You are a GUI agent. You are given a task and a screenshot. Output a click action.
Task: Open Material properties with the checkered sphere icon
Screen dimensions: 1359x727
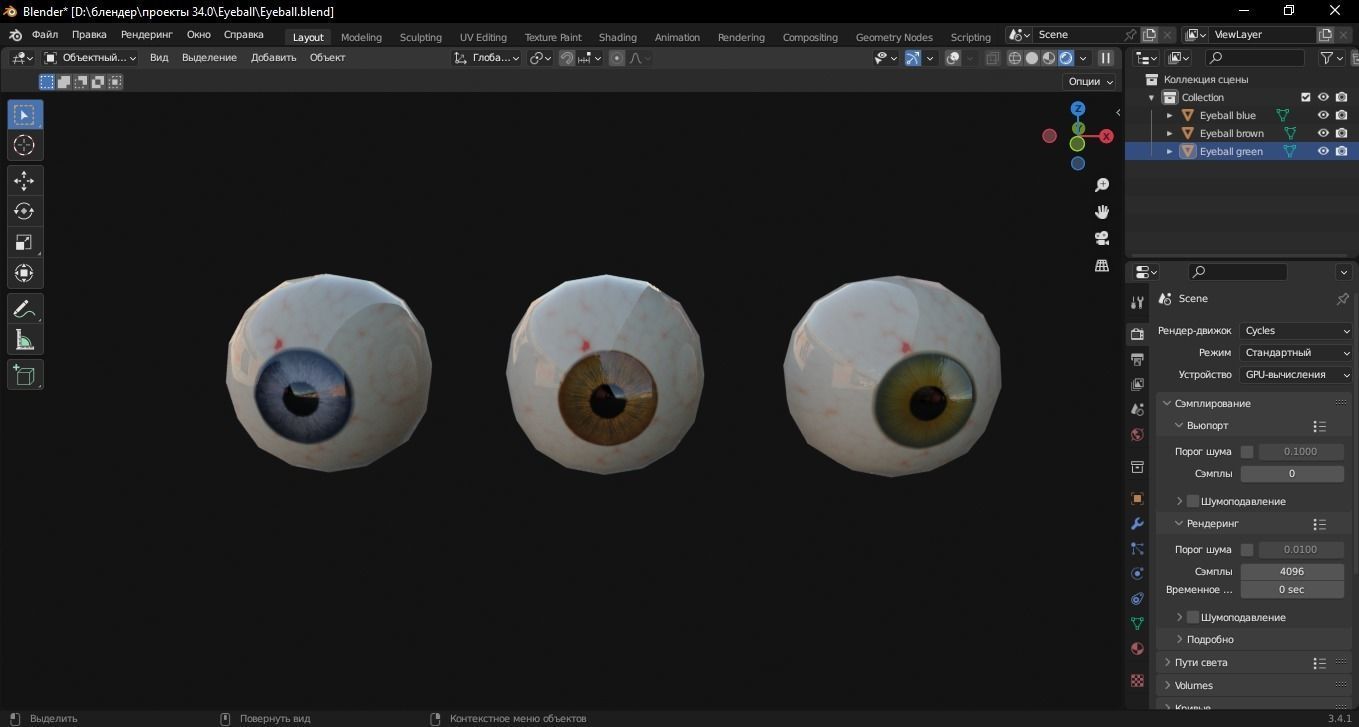(x=1137, y=648)
